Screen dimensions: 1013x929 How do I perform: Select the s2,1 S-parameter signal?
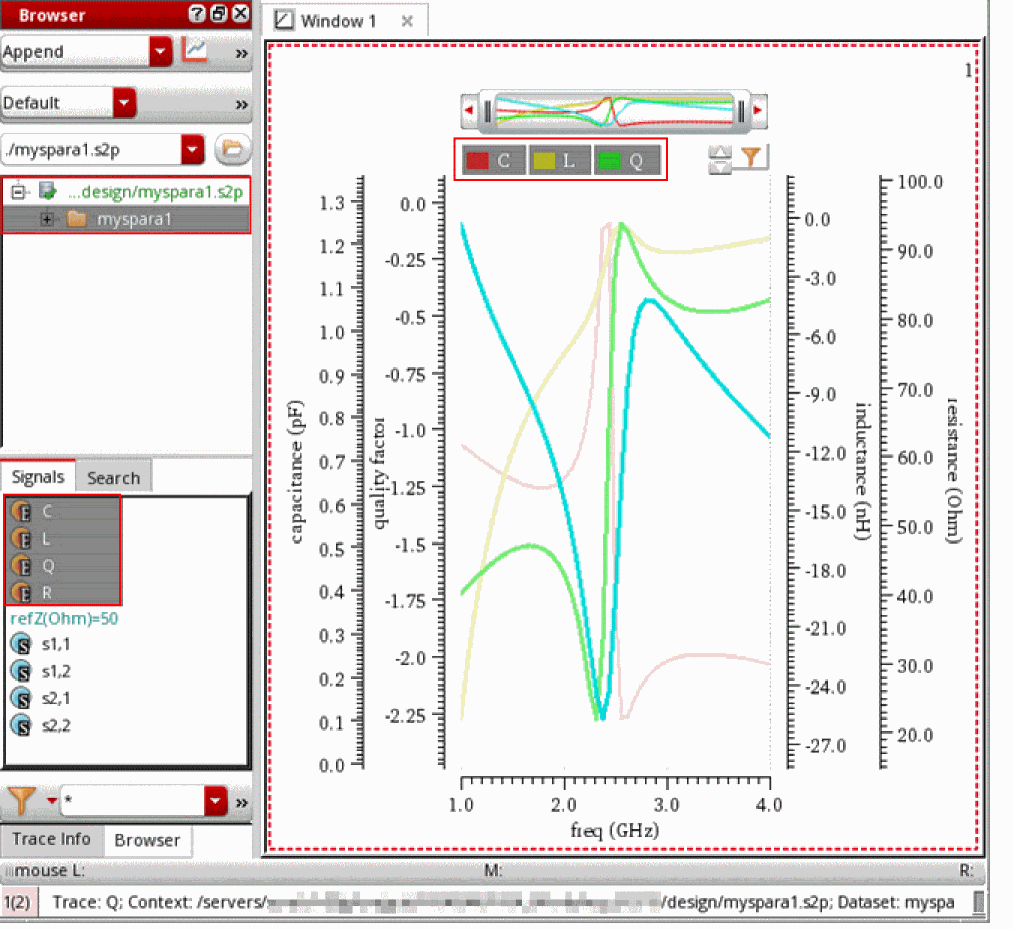coord(56,697)
